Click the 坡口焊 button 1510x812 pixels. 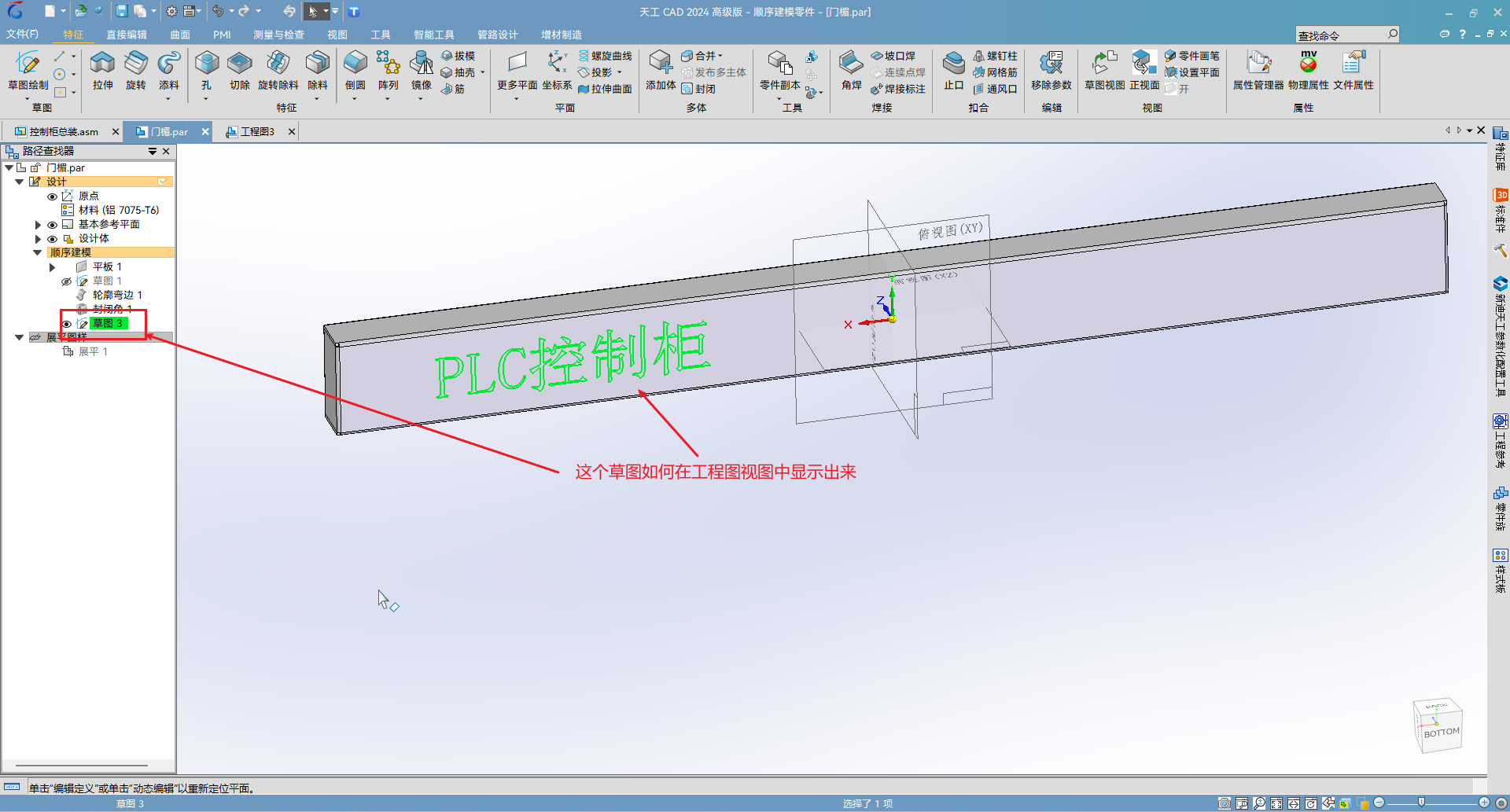tap(893, 56)
